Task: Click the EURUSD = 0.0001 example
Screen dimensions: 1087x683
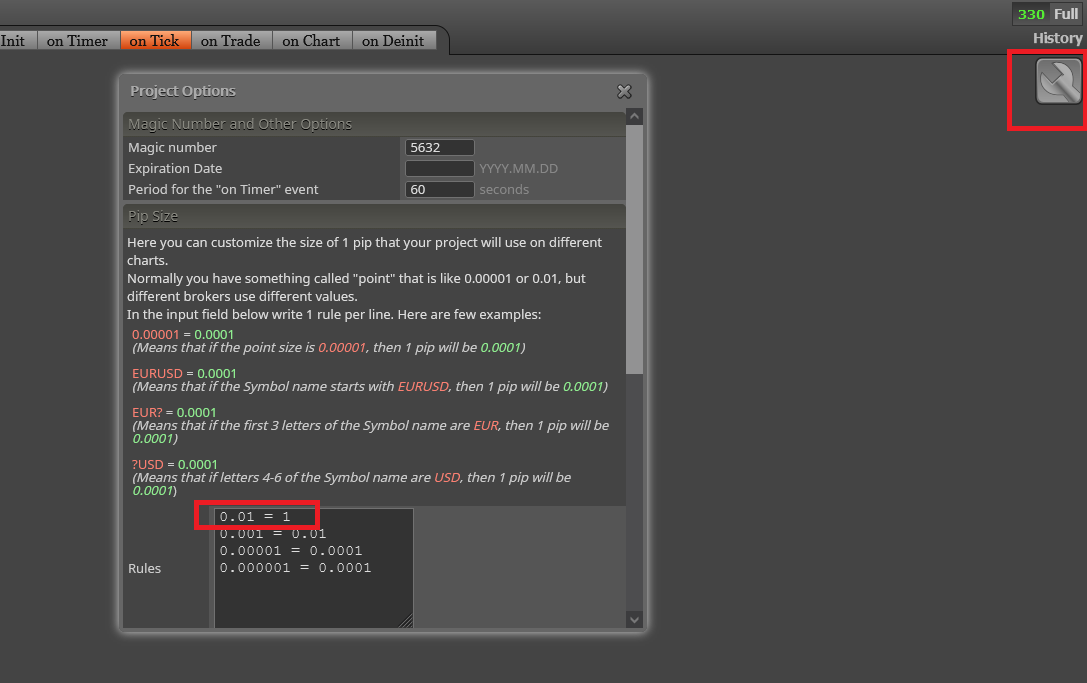Action: tap(184, 373)
